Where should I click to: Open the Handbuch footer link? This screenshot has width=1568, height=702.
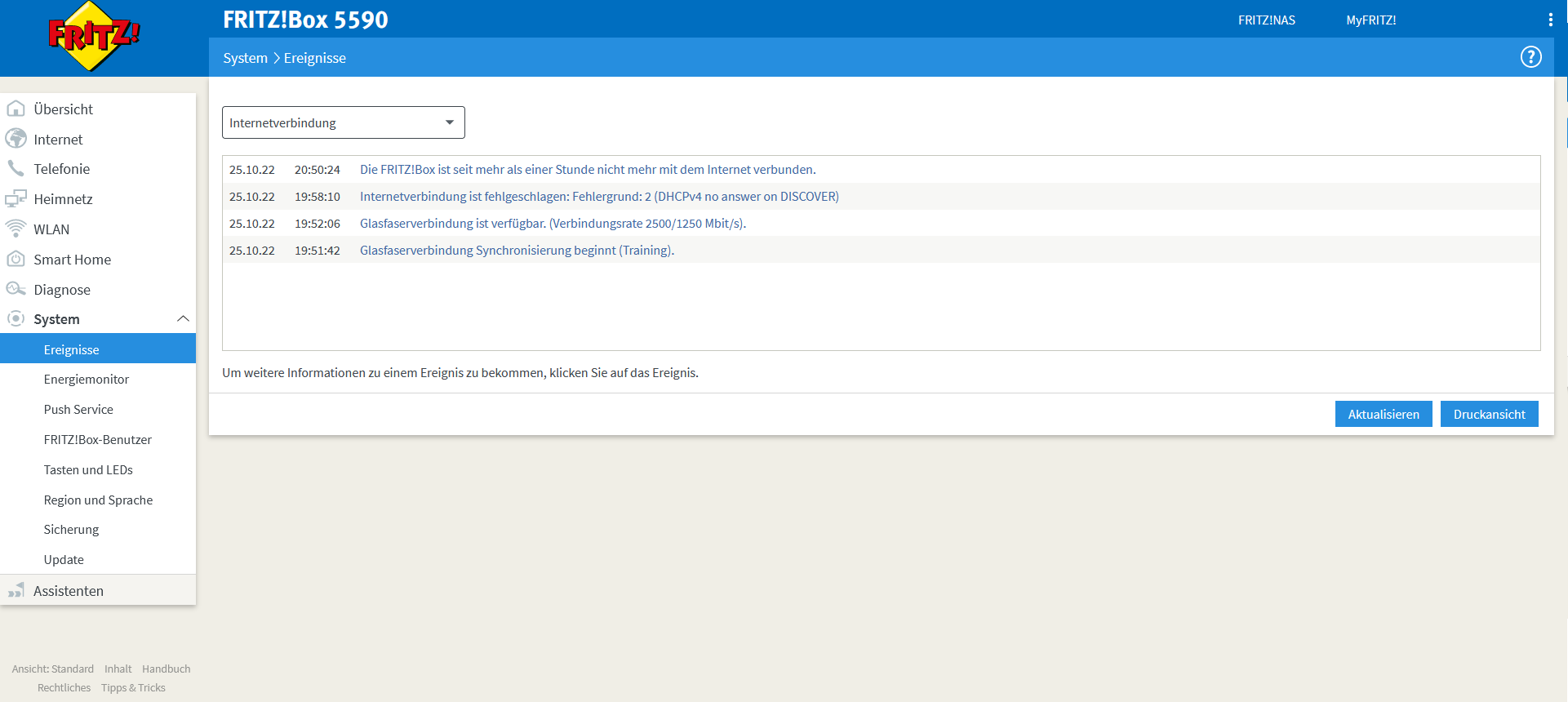167,669
